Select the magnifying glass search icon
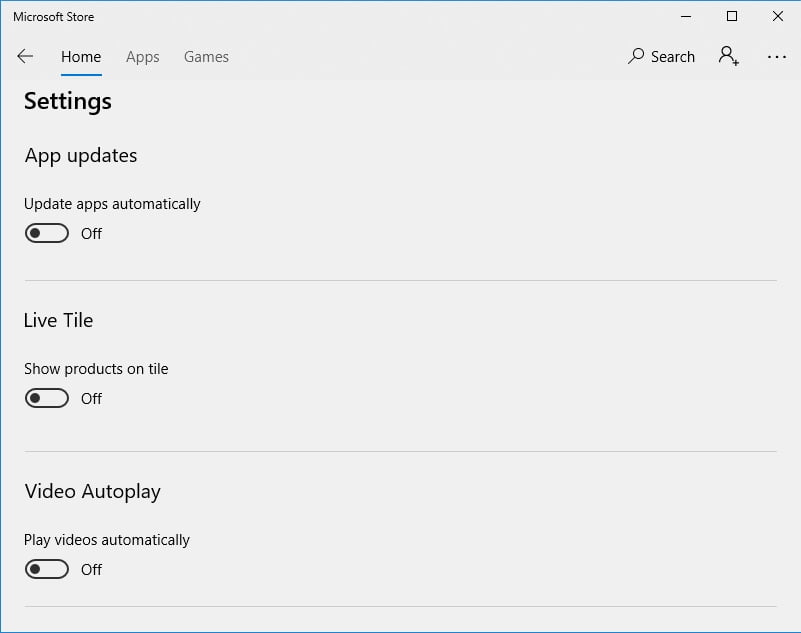 click(636, 56)
